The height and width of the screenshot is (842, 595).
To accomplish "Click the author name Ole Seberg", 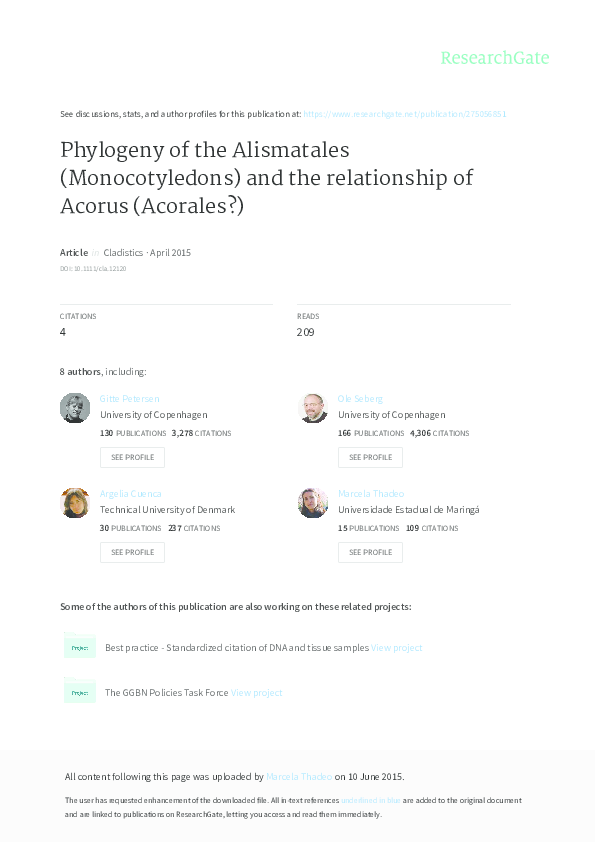I will click(359, 399).
